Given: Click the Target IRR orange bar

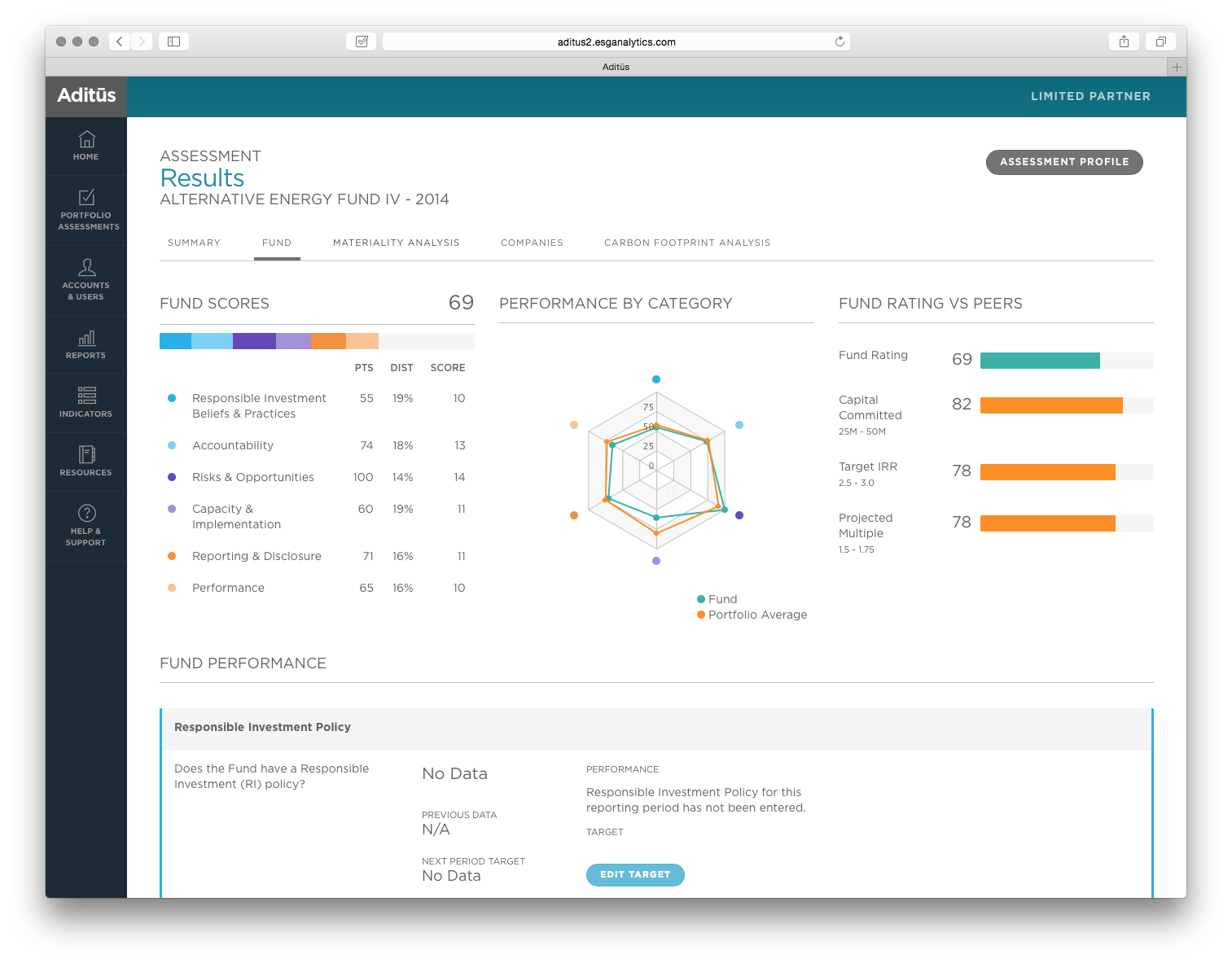Looking at the screenshot, I should [1048, 472].
